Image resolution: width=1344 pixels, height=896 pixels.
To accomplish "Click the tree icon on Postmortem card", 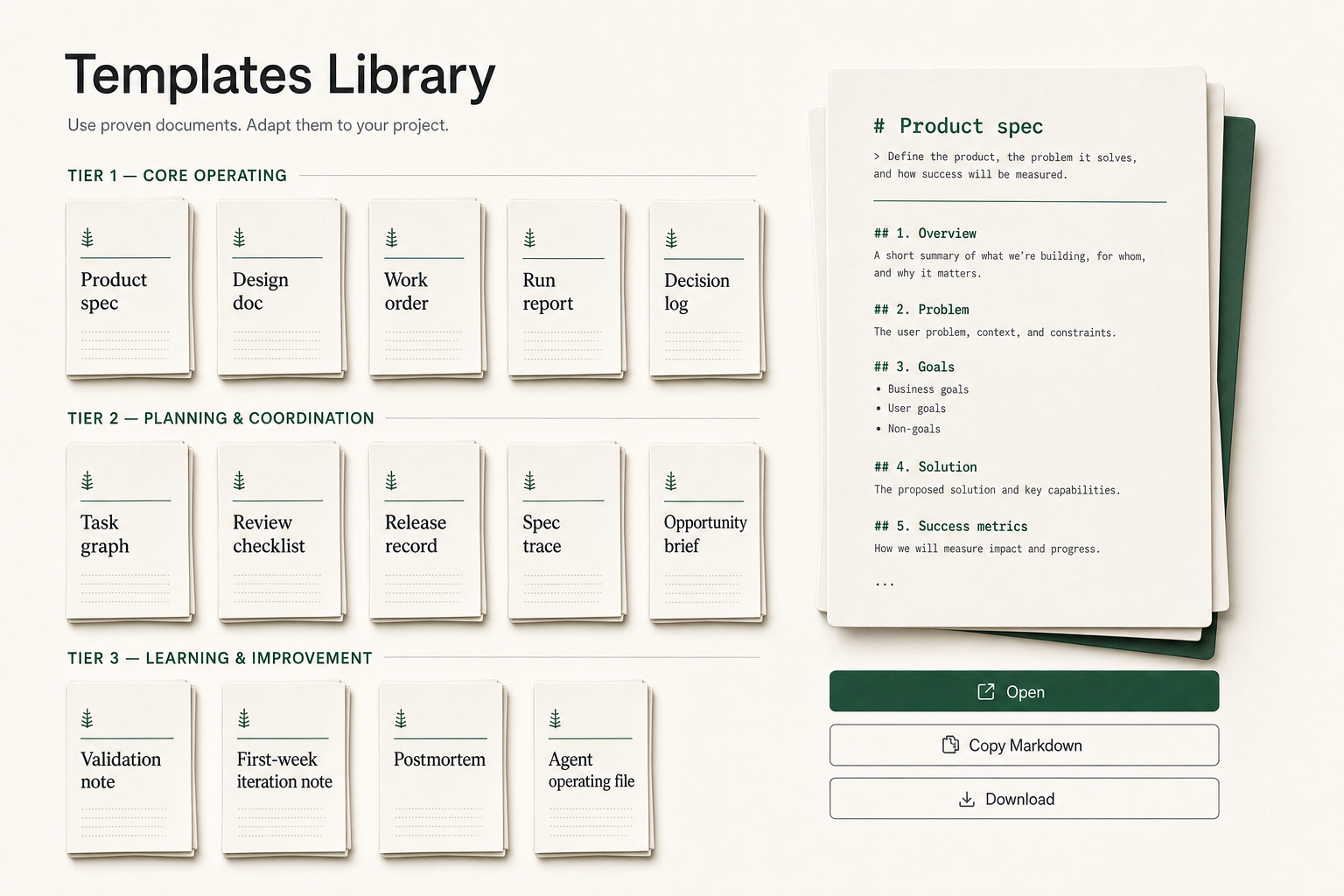I will tap(401, 718).
